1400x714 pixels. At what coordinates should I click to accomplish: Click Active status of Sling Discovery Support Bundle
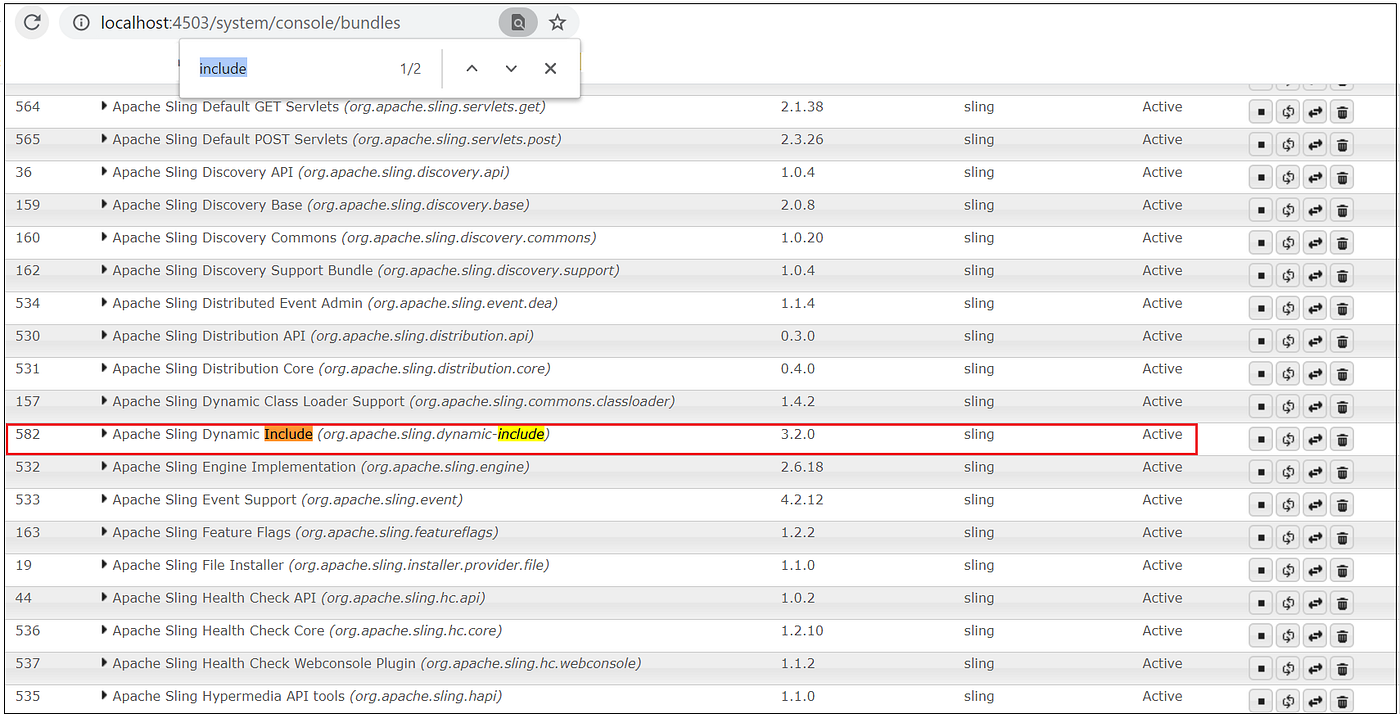click(x=1162, y=270)
